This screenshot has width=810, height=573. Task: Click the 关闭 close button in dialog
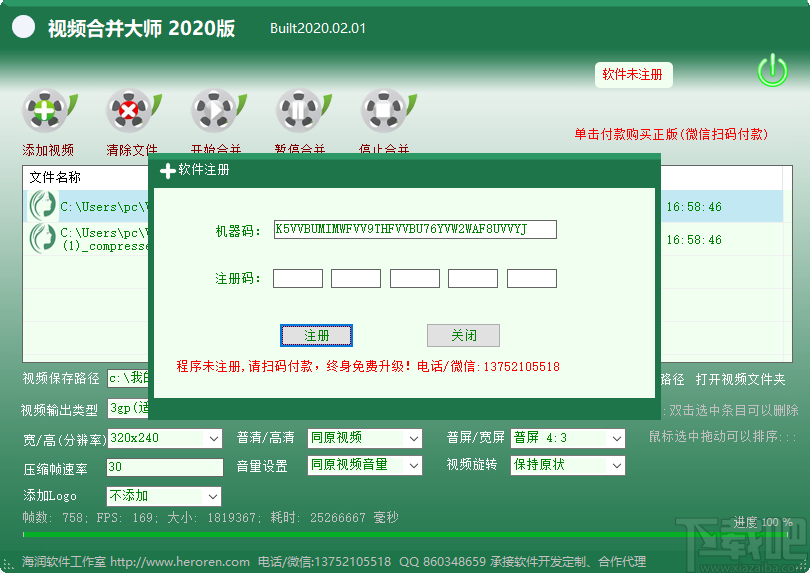(x=463, y=335)
